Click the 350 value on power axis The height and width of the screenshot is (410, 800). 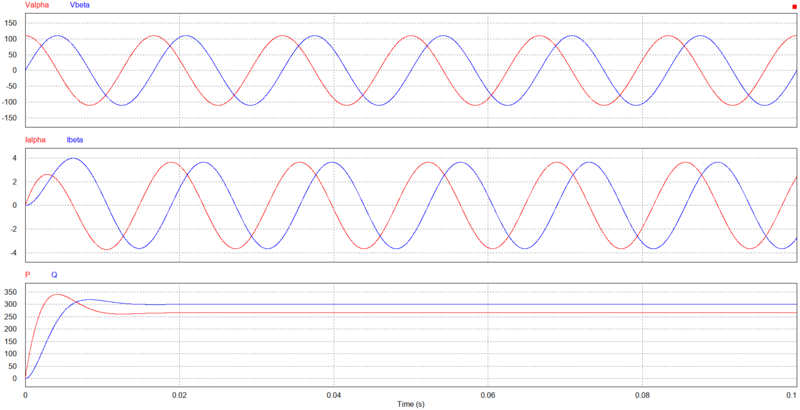(12, 292)
